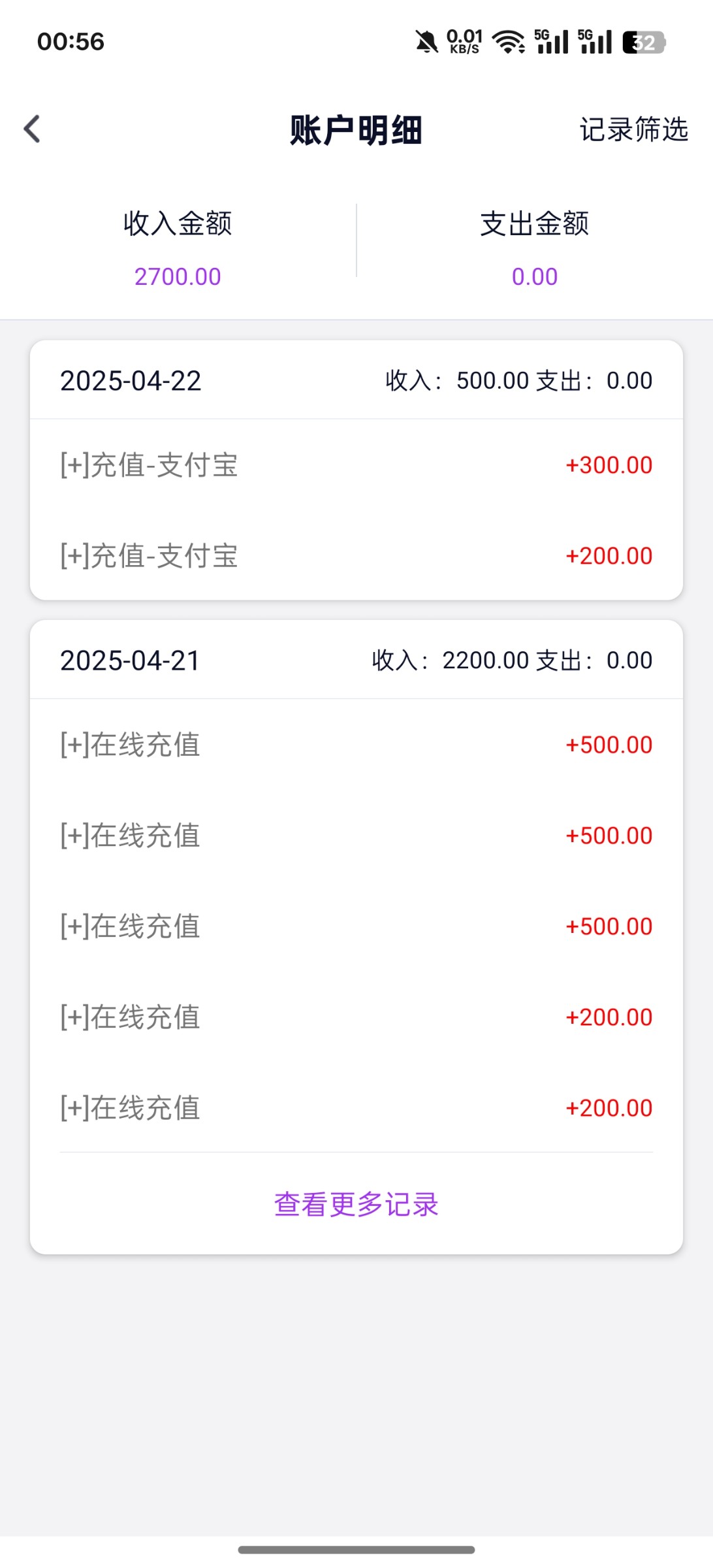
Task: Tap the clock showing 00:56
Action: pos(71,42)
